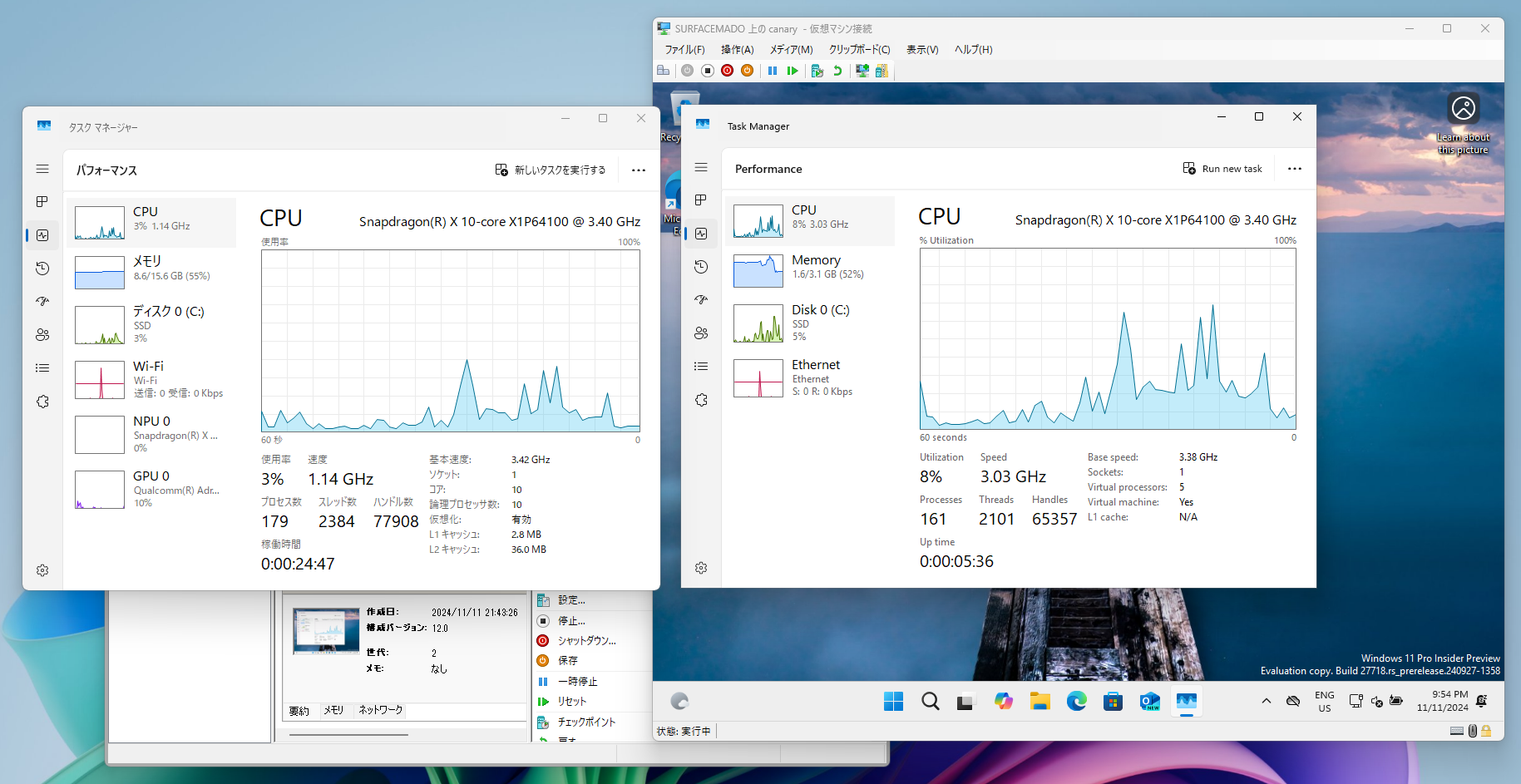Screen dimensions: 1521x784
Task: Show hidden icons chevron in guest system tray
Action: tap(1267, 701)
